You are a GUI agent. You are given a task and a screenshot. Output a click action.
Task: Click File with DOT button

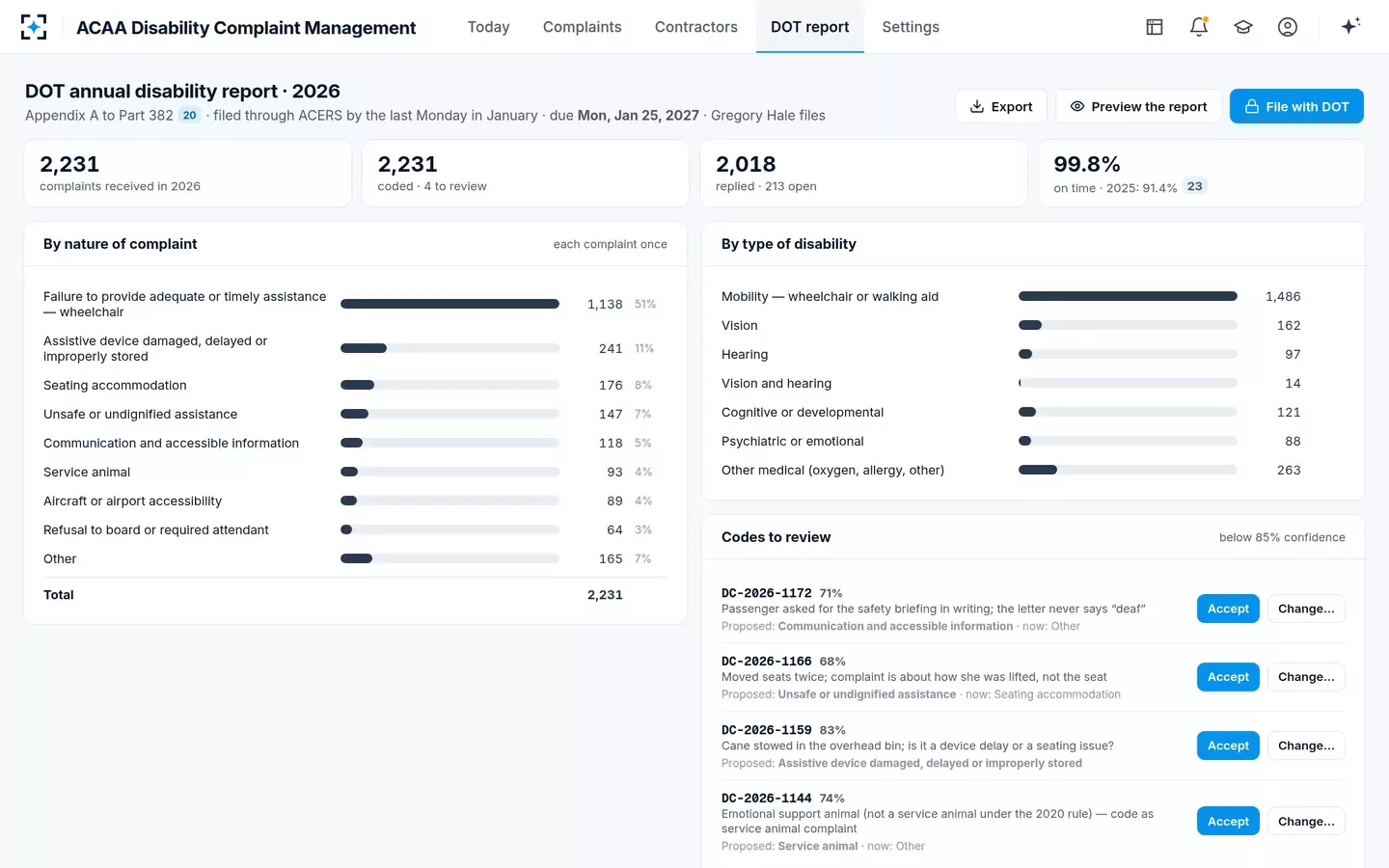click(x=1296, y=106)
